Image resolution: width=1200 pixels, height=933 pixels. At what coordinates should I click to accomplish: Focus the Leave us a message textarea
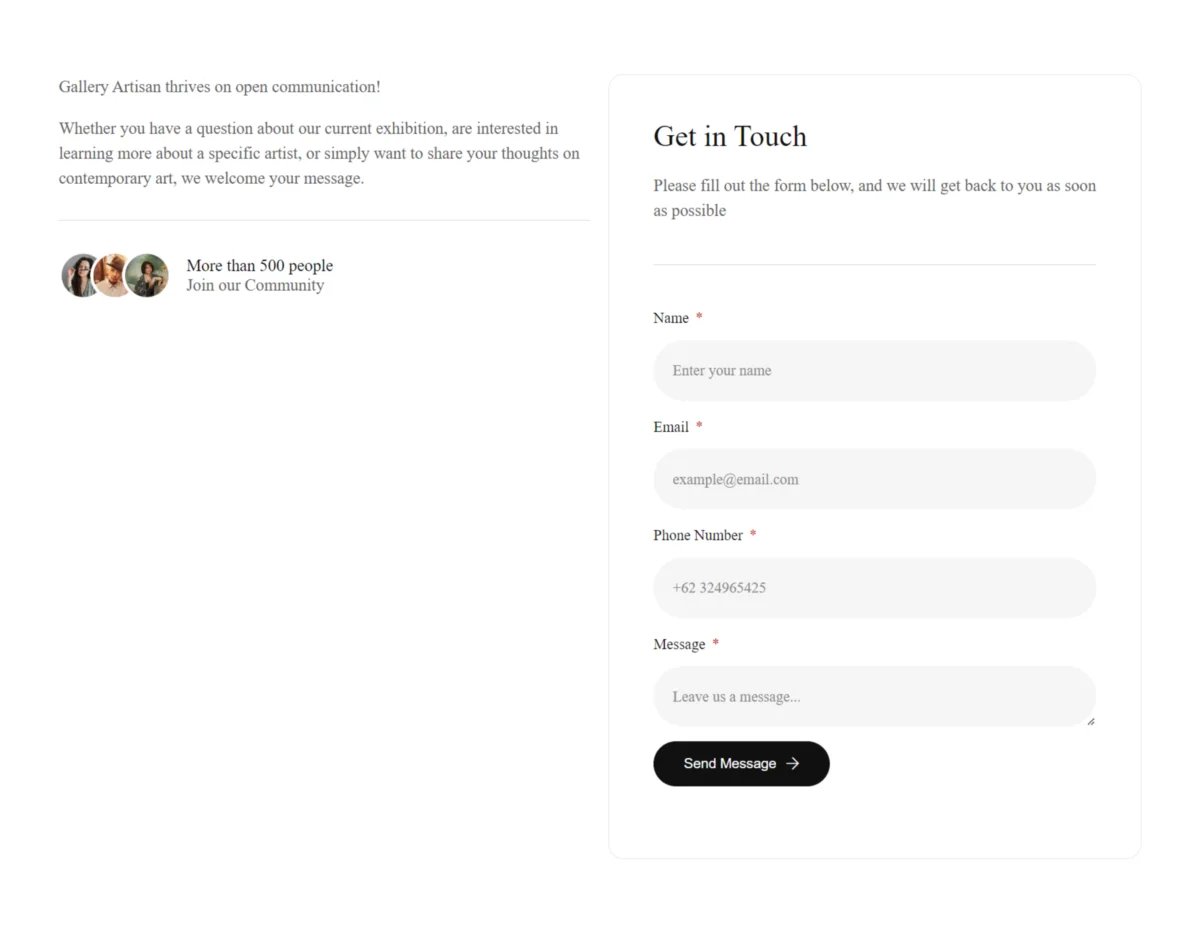coord(874,696)
